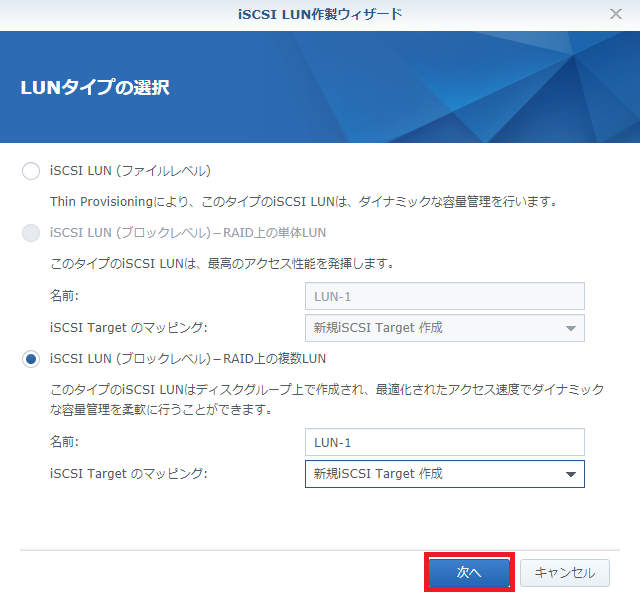Click the 最高のアクセス性能 description line

click(x=221, y=264)
